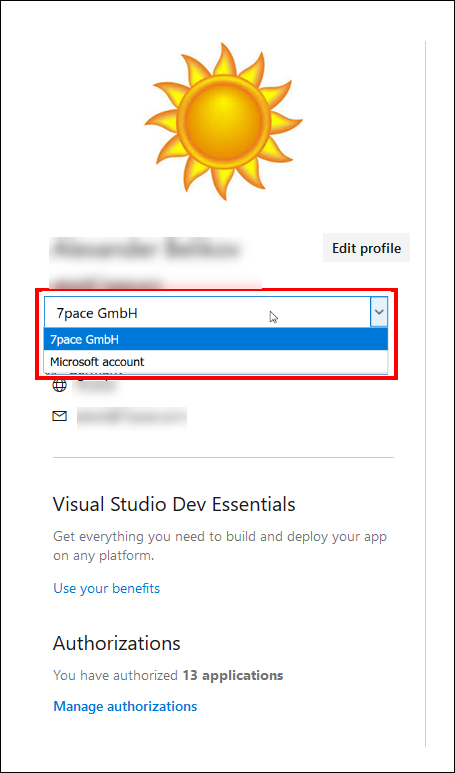Open the Manage authorizations link

(x=125, y=706)
